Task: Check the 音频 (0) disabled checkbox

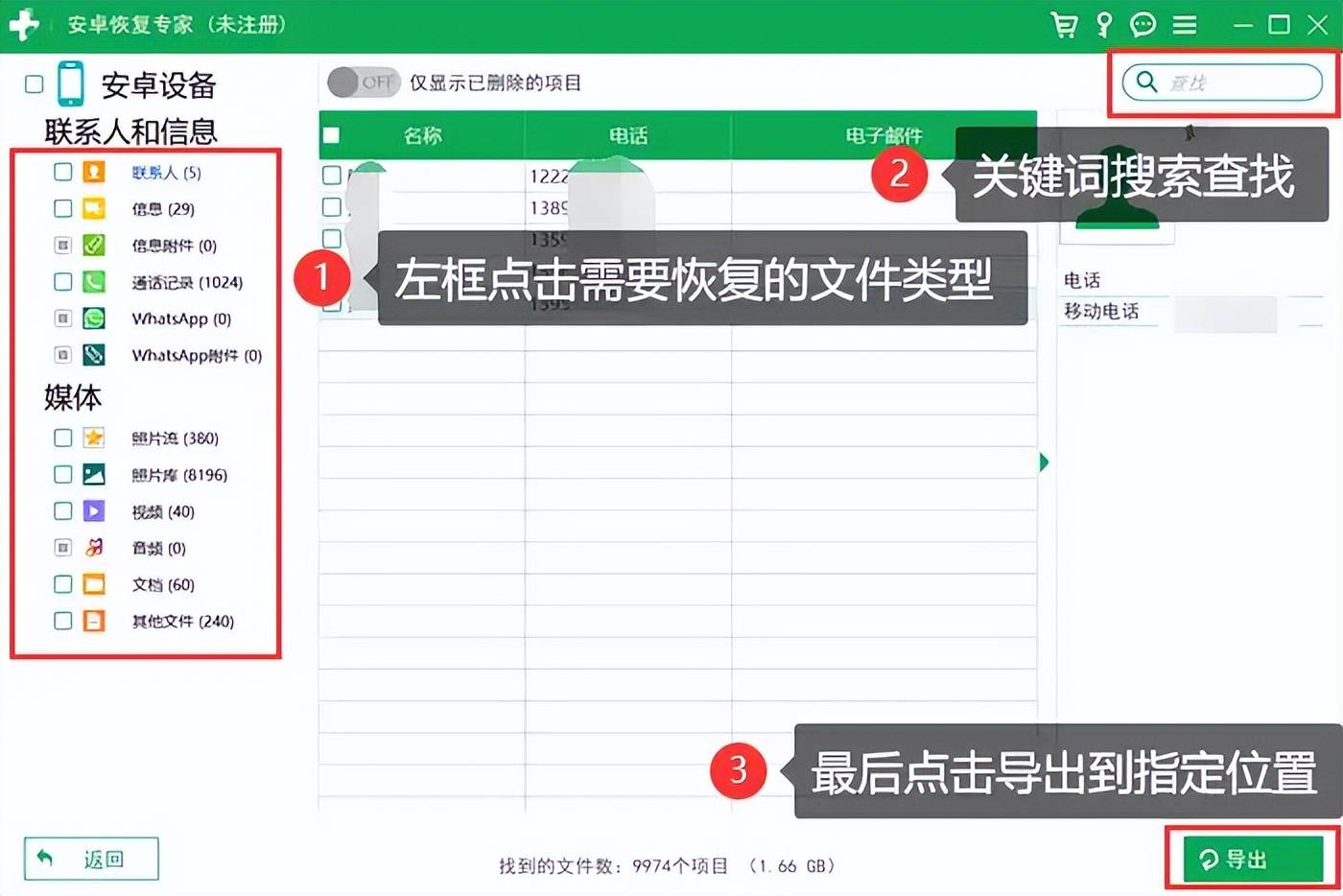Action: (x=62, y=547)
